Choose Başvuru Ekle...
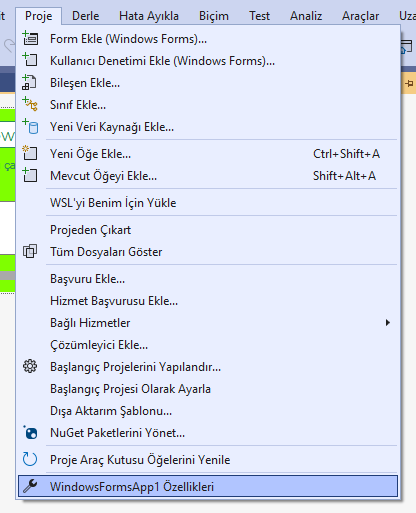The image size is (416, 513). [208, 279]
